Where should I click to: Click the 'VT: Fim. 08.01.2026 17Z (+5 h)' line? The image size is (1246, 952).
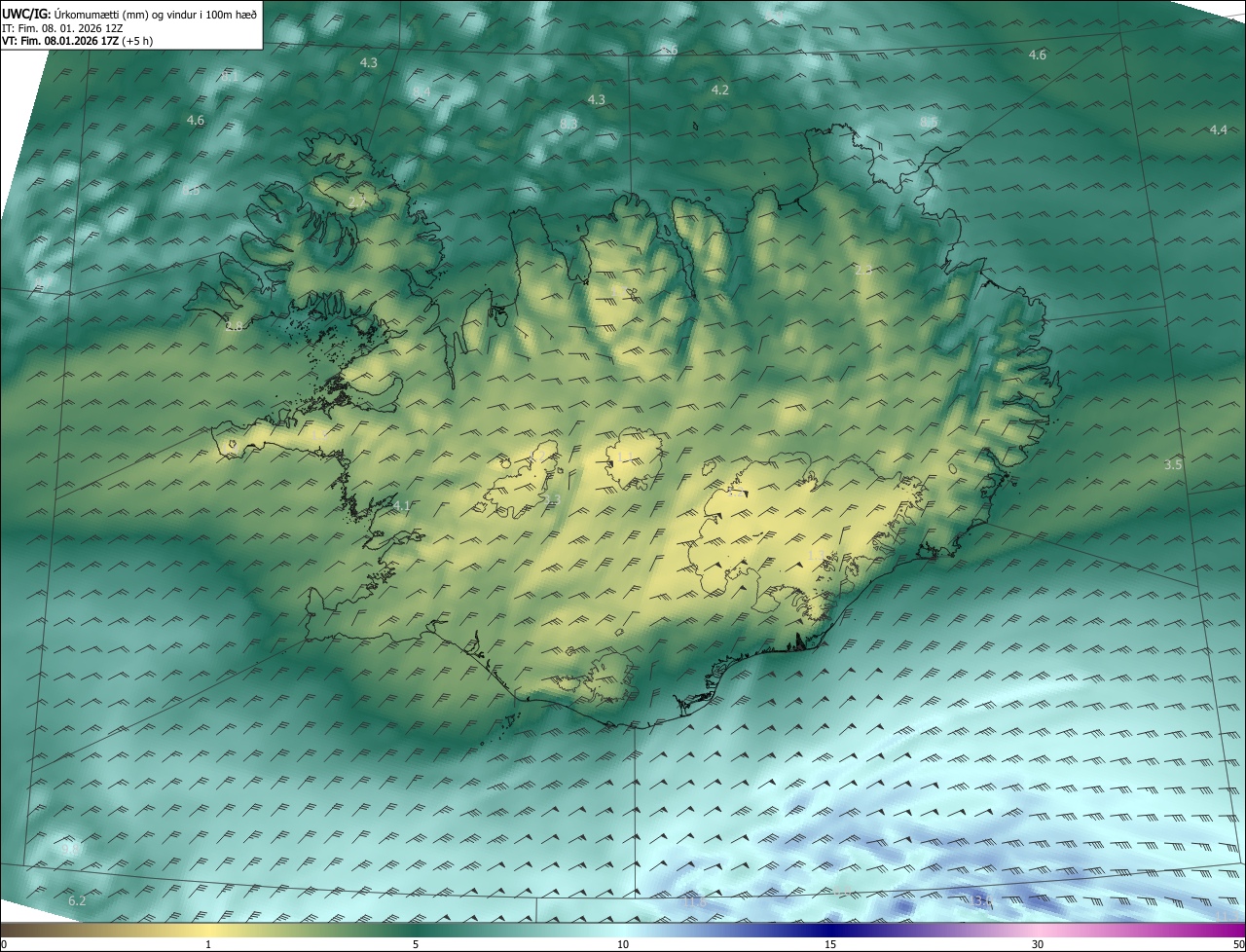(x=77, y=41)
